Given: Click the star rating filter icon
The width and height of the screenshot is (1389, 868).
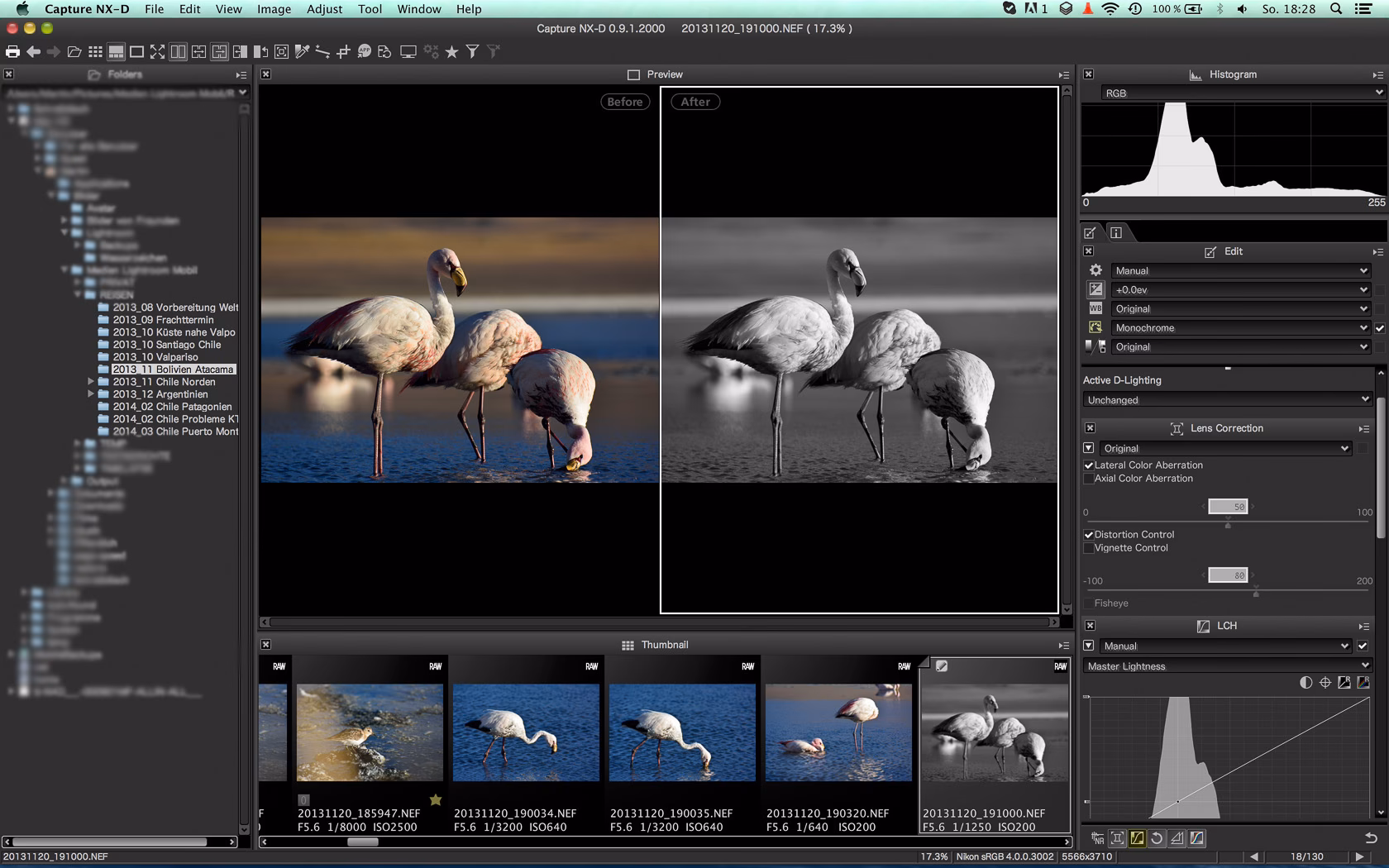Looking at the screenshot, I should (451, 52).
